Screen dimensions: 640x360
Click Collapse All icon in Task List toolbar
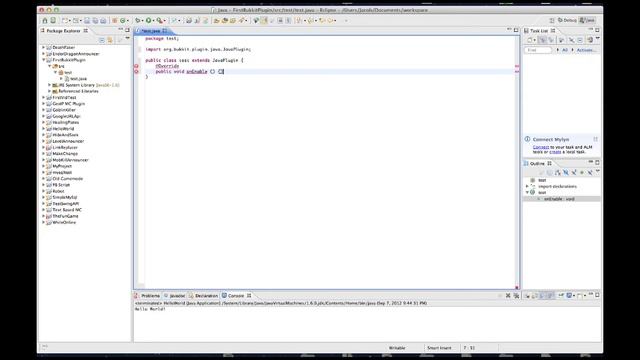tap(580, 40)
